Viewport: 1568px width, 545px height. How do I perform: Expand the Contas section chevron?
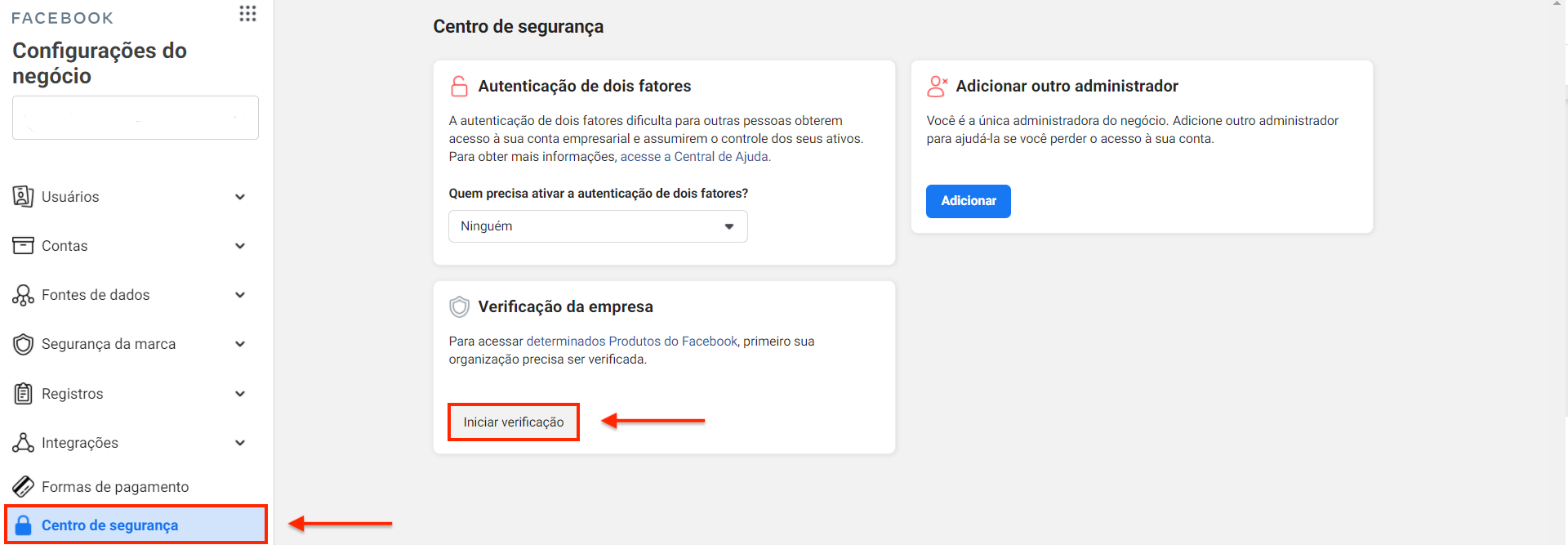(x=240, y=246)
